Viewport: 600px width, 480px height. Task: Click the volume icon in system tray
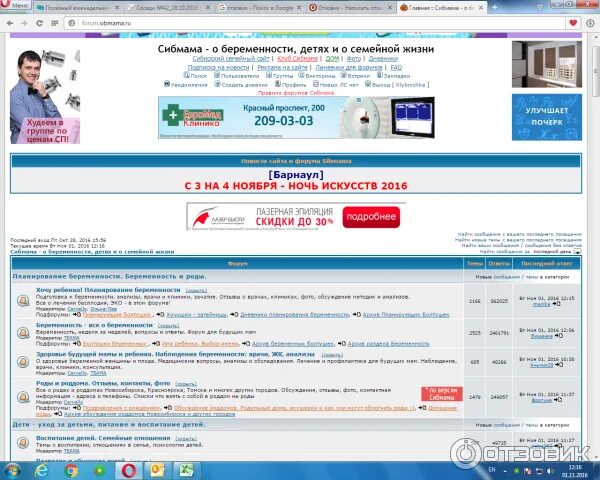point(550,471)
